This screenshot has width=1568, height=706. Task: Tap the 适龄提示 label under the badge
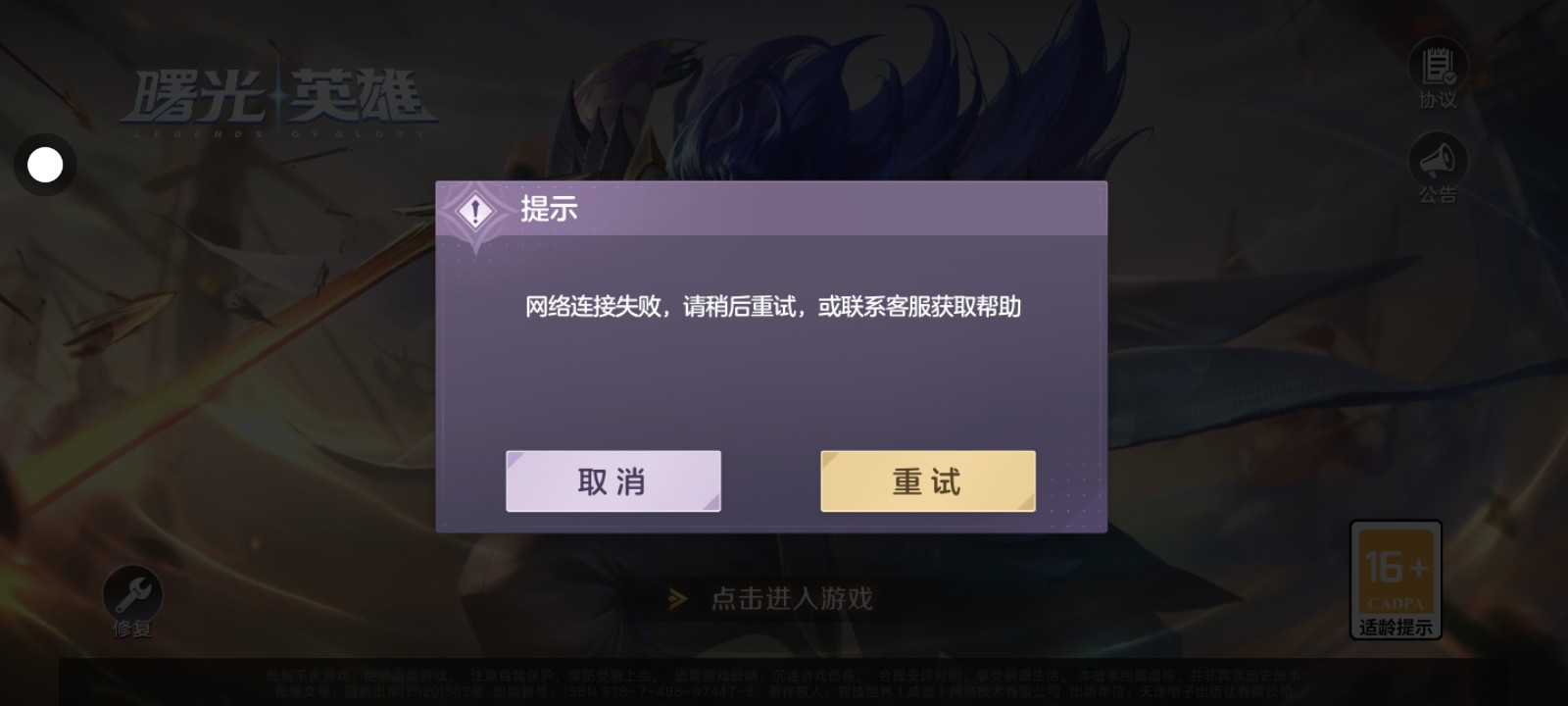coord(1396,628)
